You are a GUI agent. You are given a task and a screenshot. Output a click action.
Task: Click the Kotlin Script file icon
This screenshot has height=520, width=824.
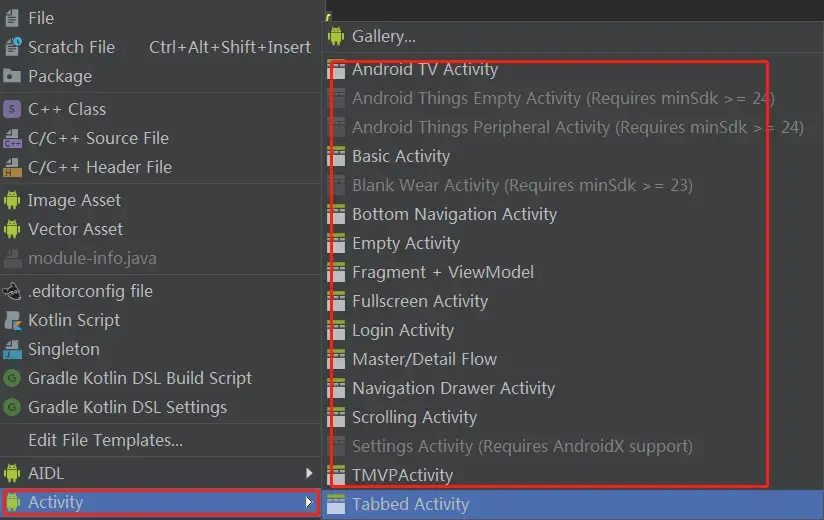[x=12, y=320]
